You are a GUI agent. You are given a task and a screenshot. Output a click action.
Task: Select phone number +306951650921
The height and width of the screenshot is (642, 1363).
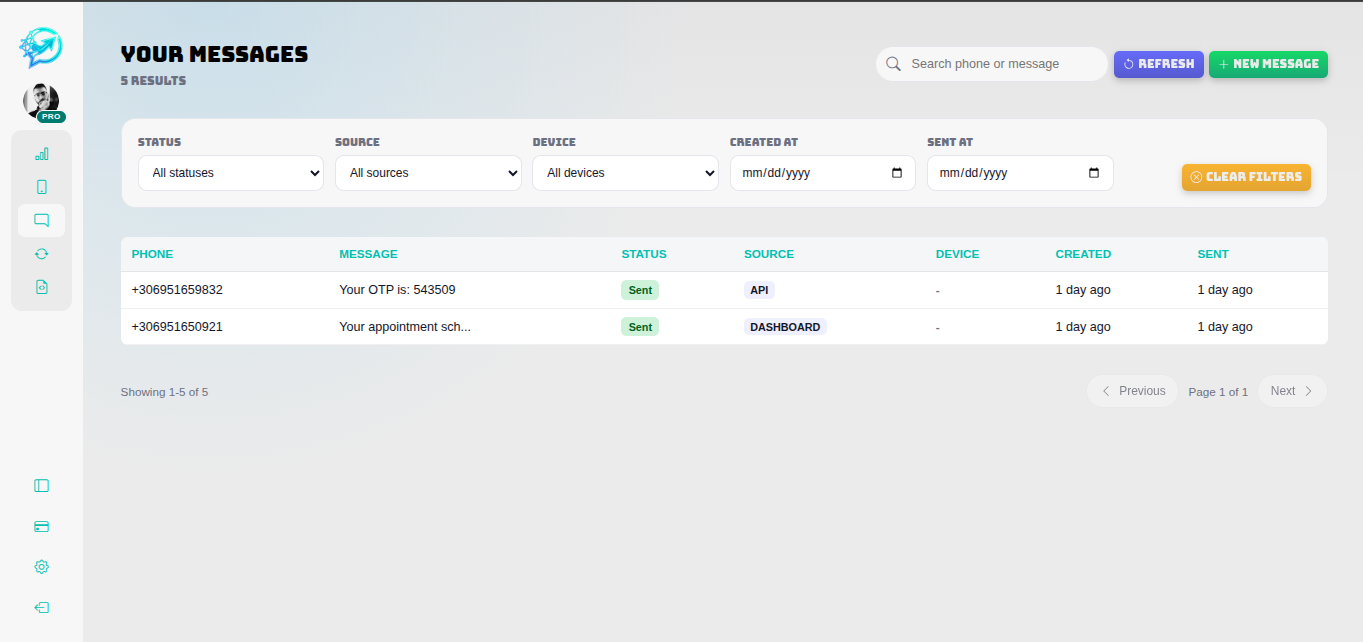[x=177, y=327]
